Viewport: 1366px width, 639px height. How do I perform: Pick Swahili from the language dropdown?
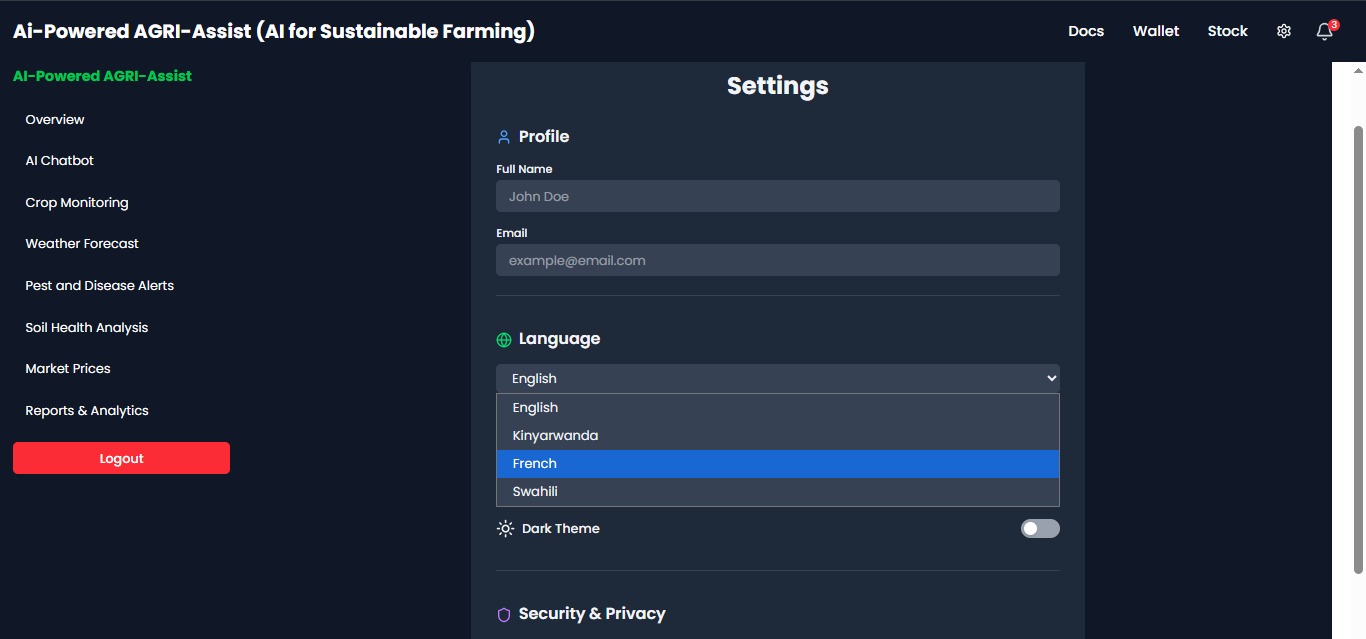point(777,492)
